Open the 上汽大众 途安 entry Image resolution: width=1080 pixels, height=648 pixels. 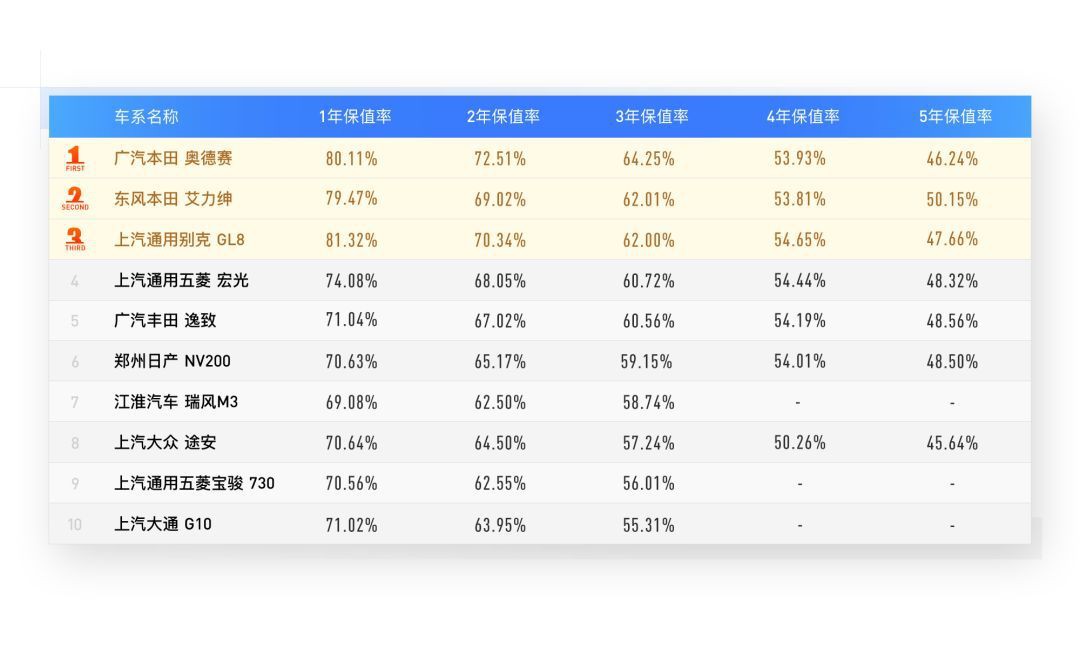click(x=165, y=442)
